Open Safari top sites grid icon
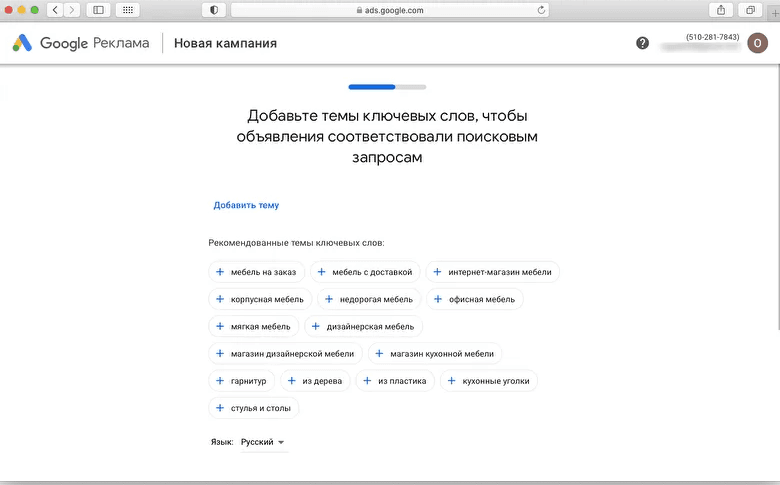Image resolution: width=780 pixels, height=485 pixels. [128, 10]
